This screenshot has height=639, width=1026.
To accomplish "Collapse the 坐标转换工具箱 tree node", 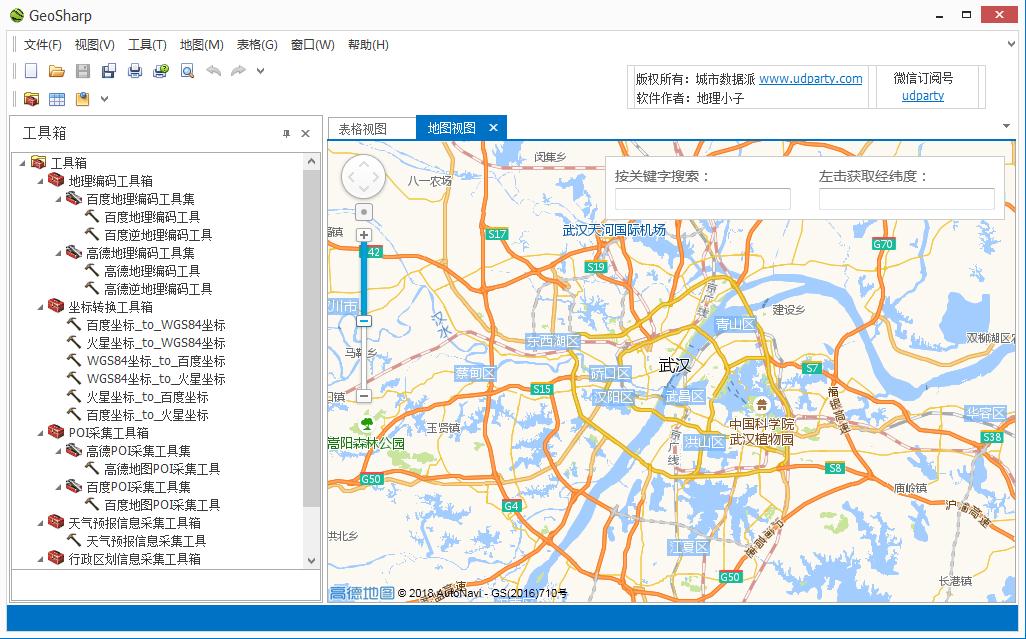I will point(39,307).
